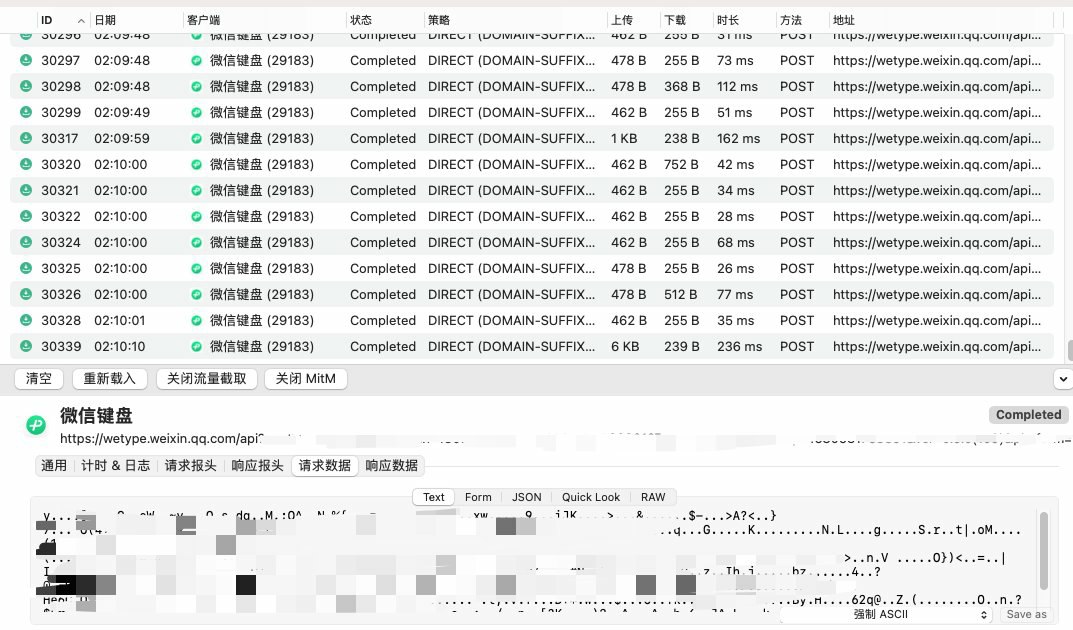The width and height of the screenshot is (1073, 630).
Task: Click the wetype.weixin.qq.com URL in detail pane
Action: tap(161, 438)
